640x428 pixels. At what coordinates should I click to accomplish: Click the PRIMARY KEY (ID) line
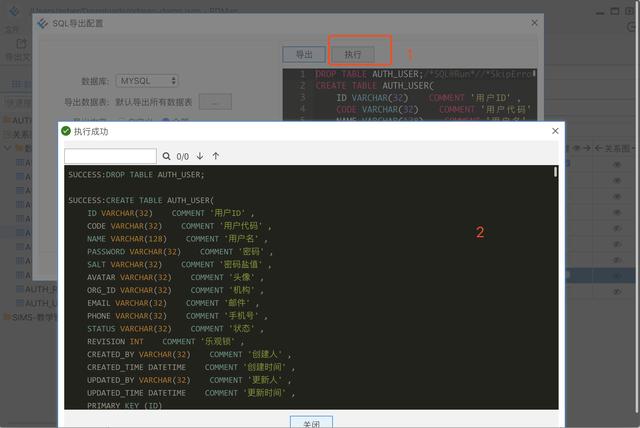pyautogui.click(x=124, y=406)
